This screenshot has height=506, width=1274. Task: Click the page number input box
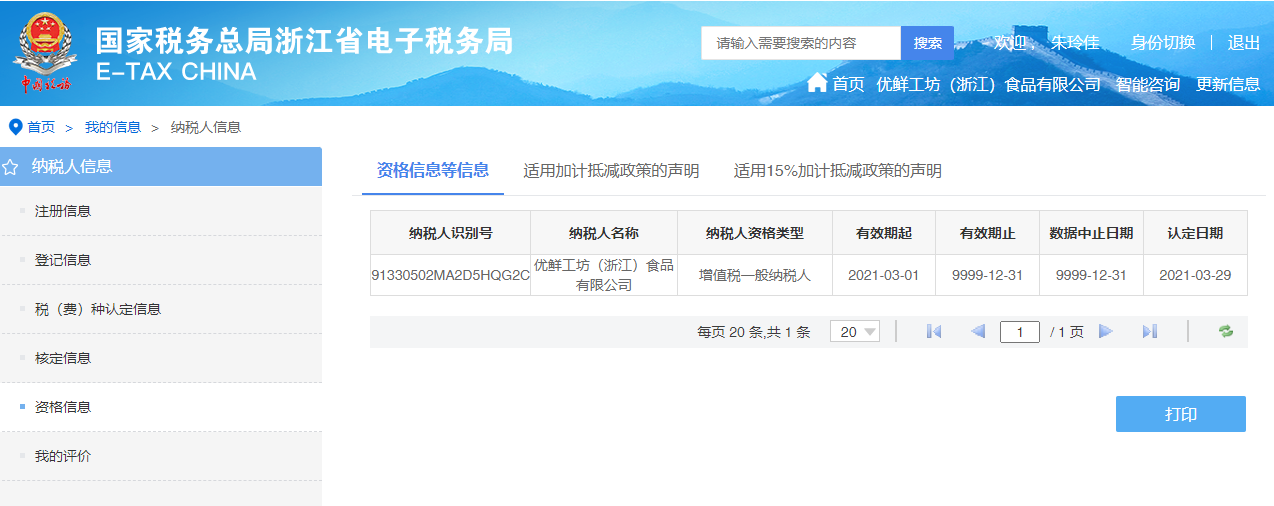coord(1019,332)
